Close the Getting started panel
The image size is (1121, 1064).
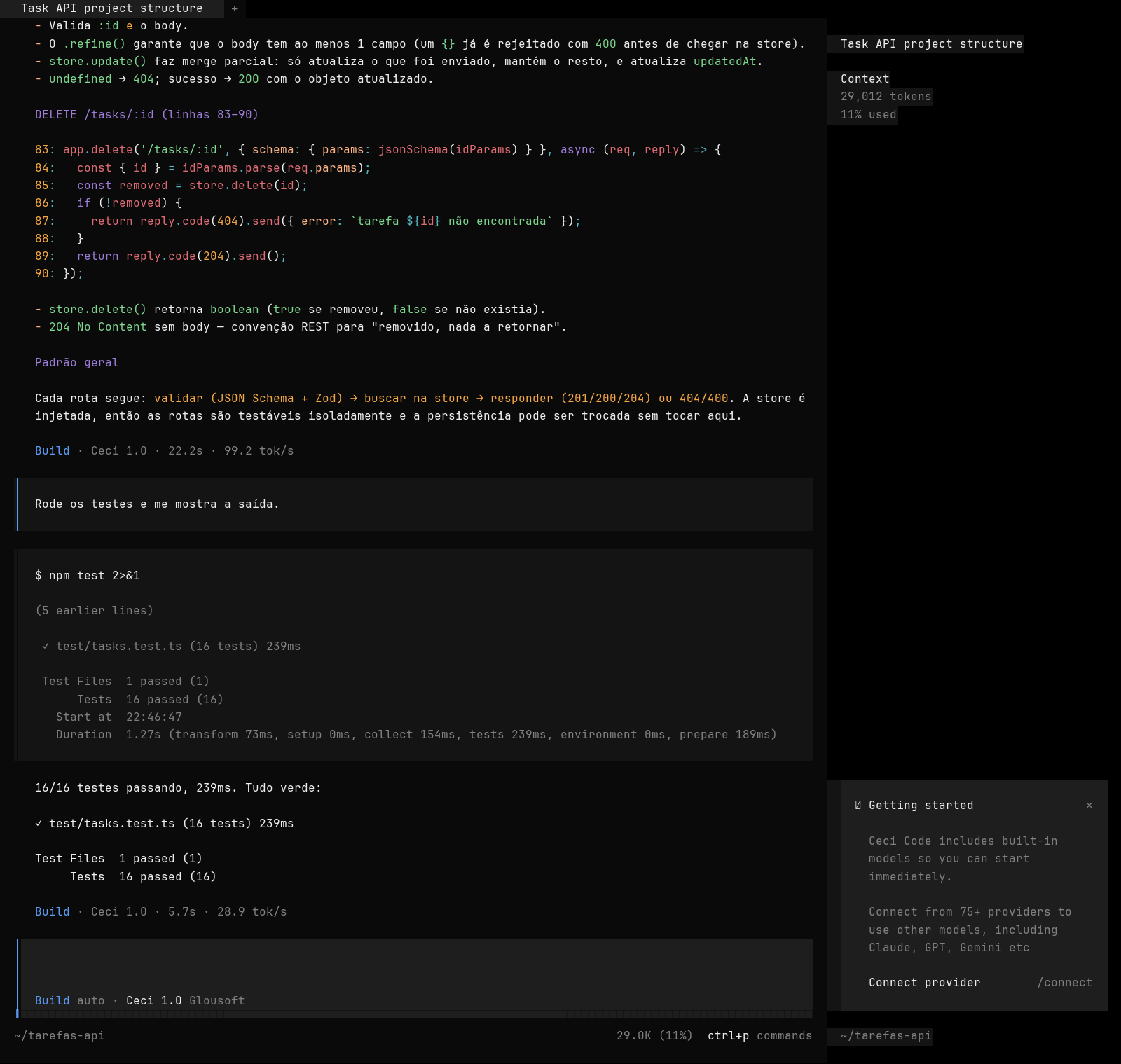click(x=1089, y=806)
